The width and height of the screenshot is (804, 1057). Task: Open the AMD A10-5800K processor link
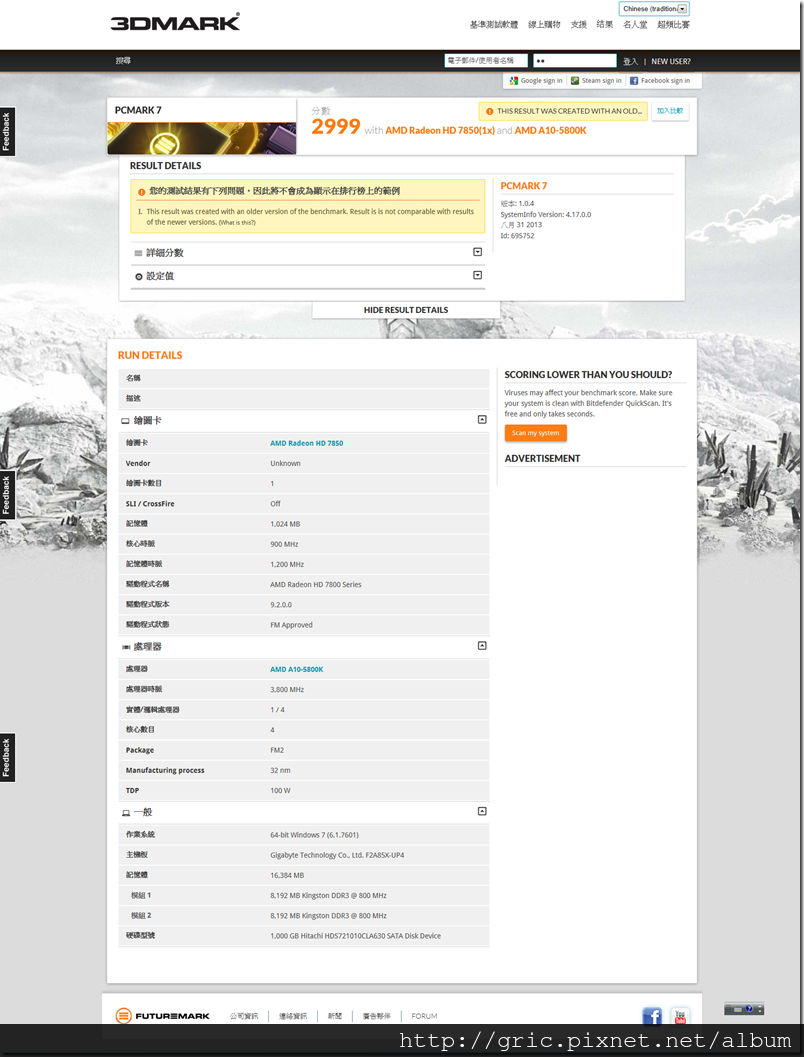pyautogui.click(x=297, y=669)
